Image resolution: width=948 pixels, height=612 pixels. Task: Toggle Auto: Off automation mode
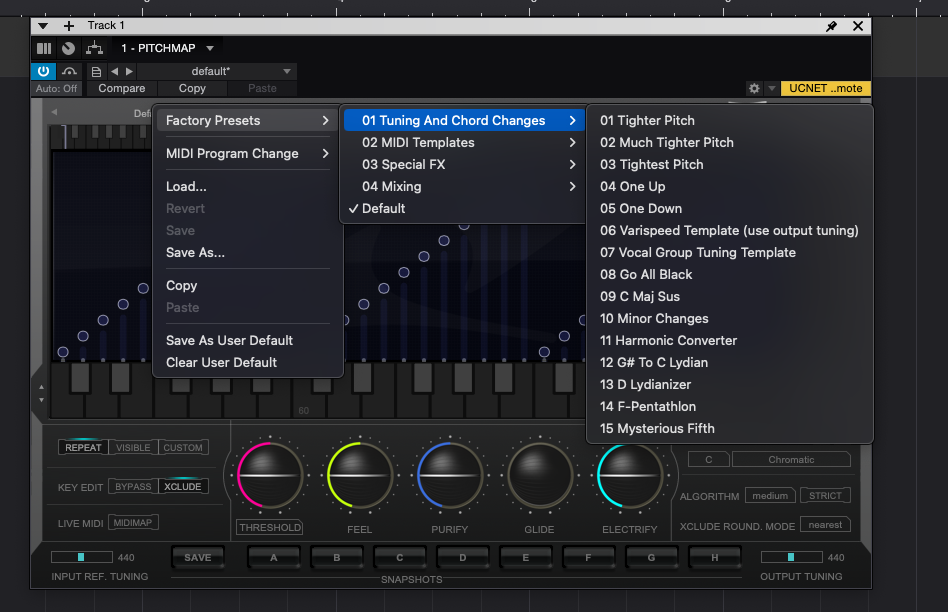pos(56,88)
